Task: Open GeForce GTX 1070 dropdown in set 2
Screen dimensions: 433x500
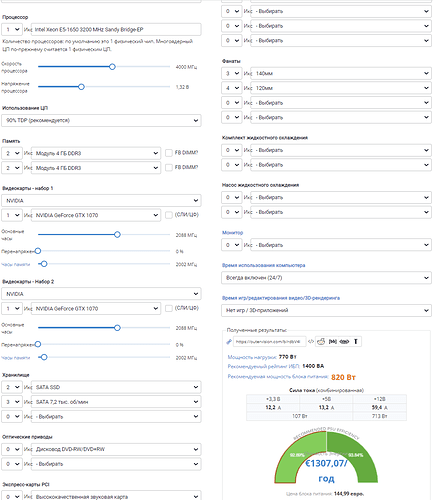Action: click(96, 309)
